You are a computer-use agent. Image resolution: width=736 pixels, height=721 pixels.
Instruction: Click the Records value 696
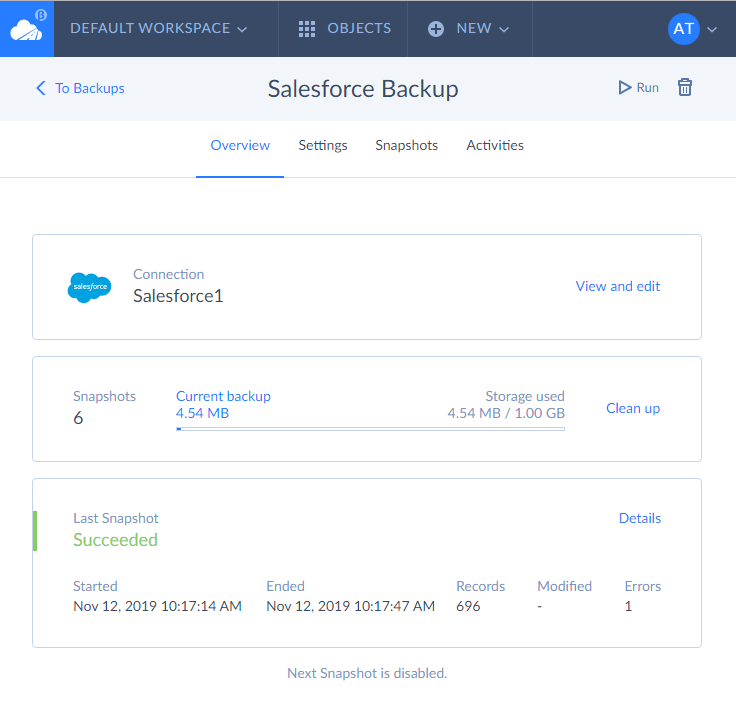[x=468, y=606]
